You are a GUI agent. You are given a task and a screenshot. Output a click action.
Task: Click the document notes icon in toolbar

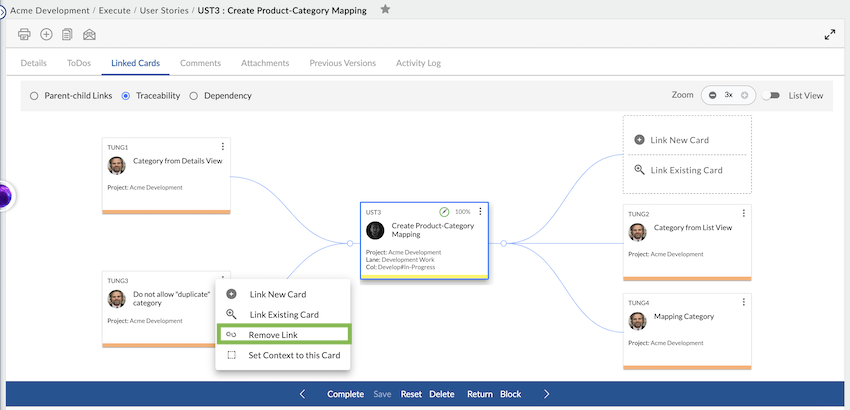[x=67, y=35]
